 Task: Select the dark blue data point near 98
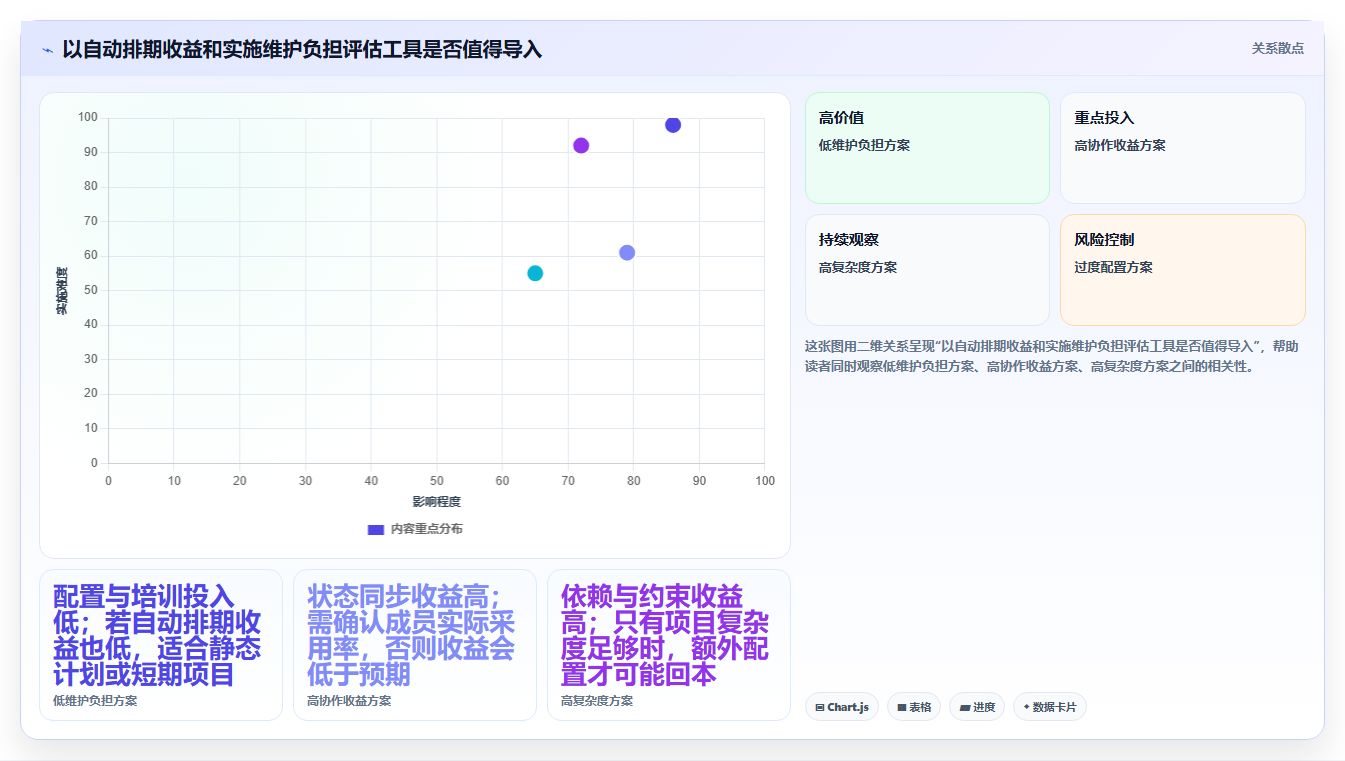(x=673, y=125)
